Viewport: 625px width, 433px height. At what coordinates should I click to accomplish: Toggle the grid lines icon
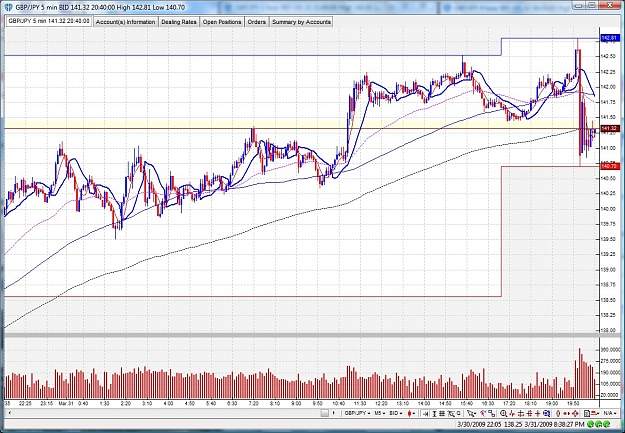[x=442, y=413]
